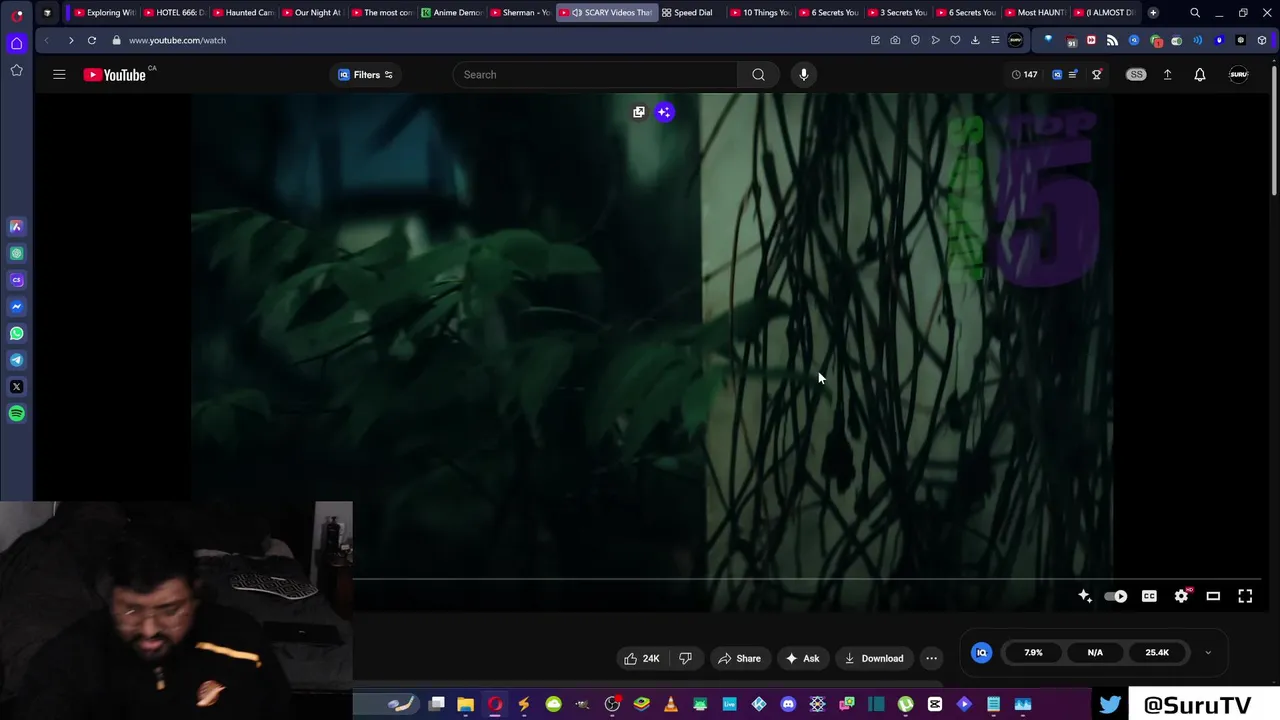Viewport: 1280px width, 720px height.
Task: Open Discord from the taskbar
Action: click(788, 705)
